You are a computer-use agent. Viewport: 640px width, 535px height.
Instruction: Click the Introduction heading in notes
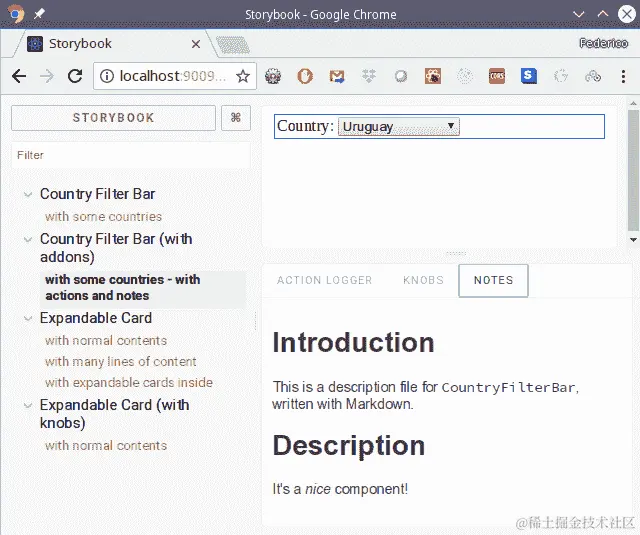tap(353, 342)
